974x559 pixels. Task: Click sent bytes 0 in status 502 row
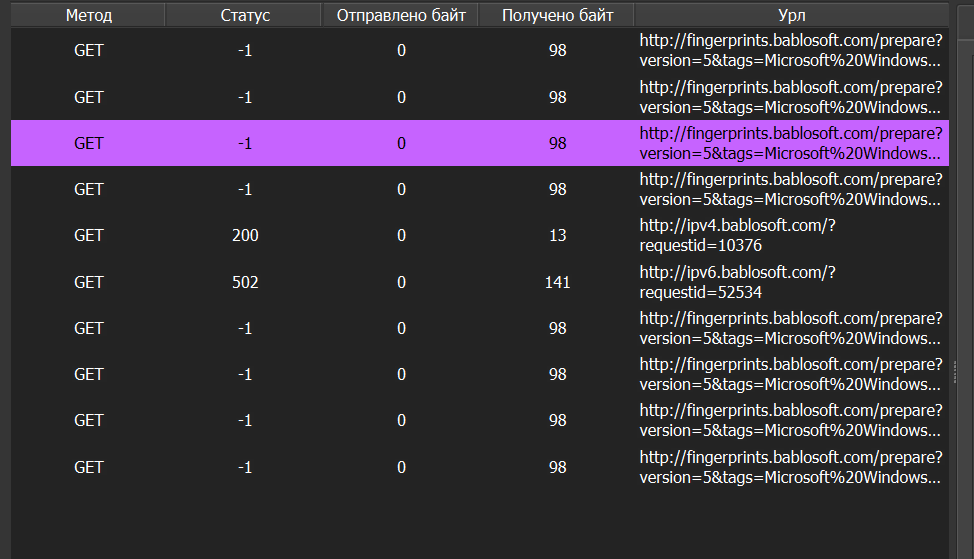coord(401,282)
